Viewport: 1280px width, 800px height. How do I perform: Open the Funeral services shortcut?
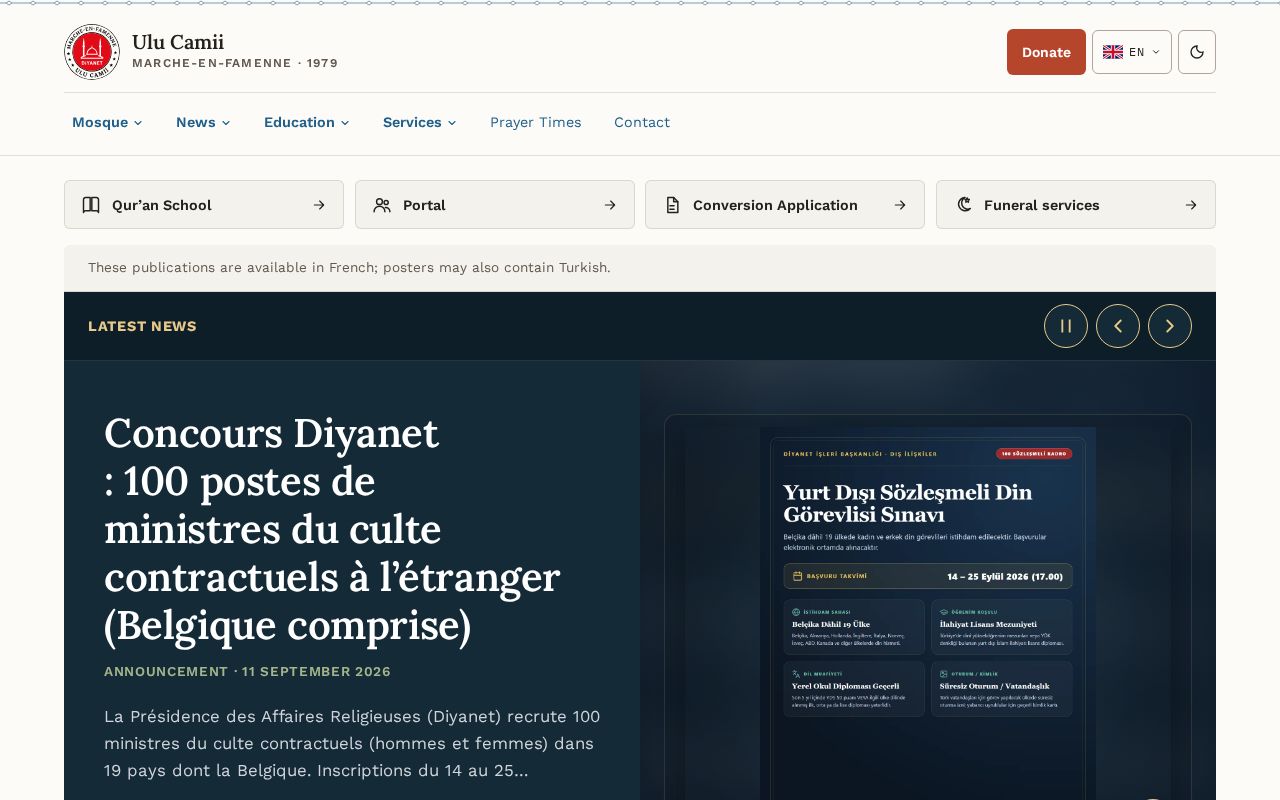1076,205
